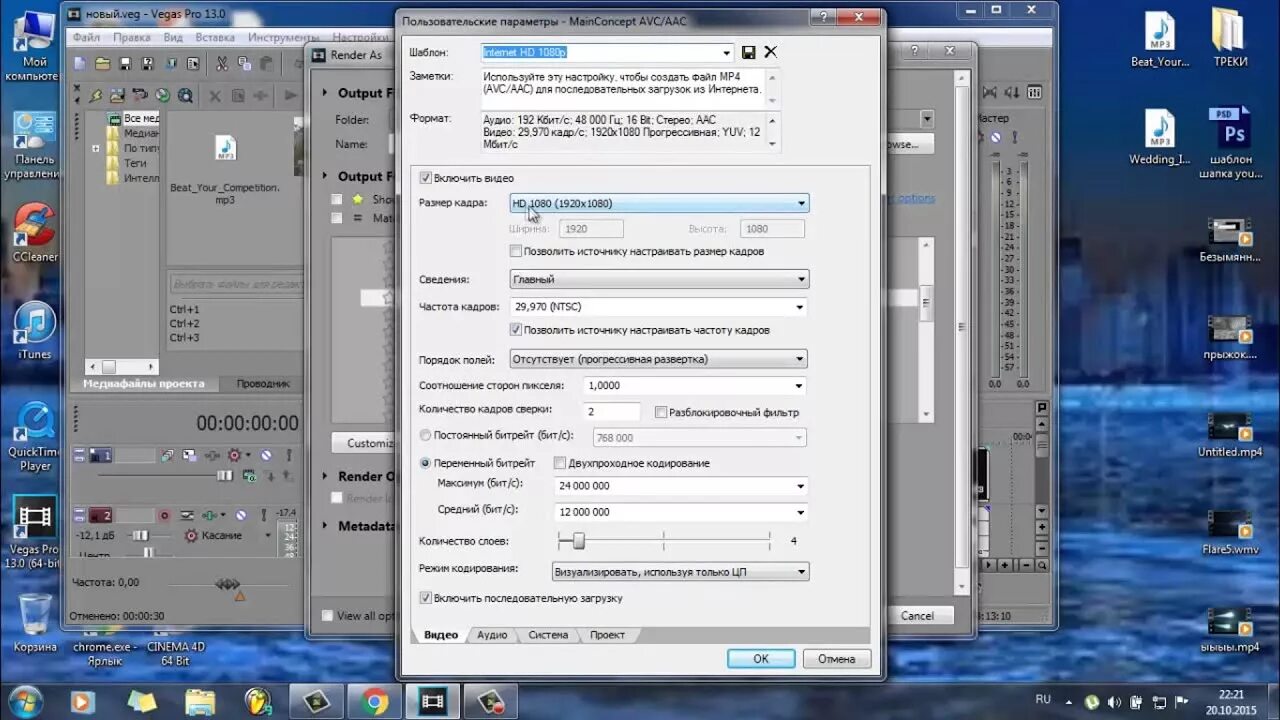Open Track FX on audio track 2
Screen dimensions: 1280x720
(x=211, y=515)
